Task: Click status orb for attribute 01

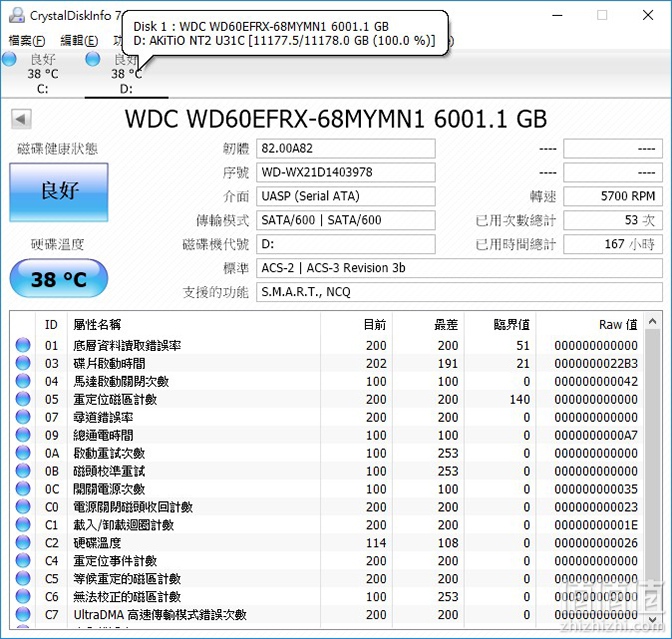Action: pyautogui.click(x=23, y=345)
